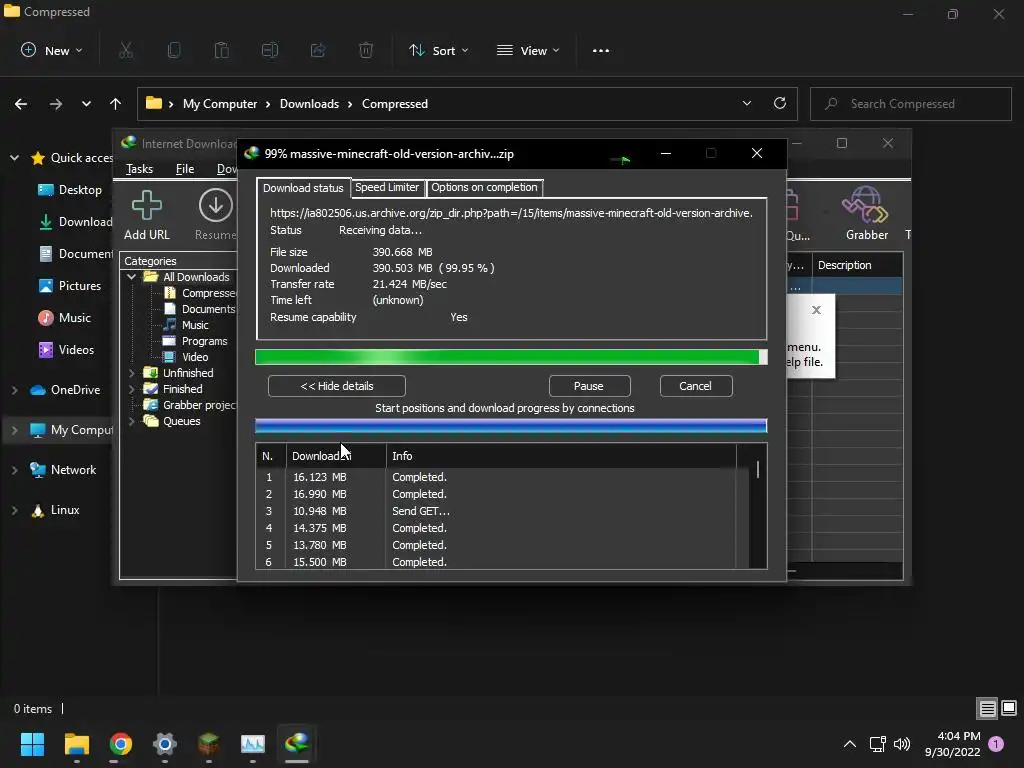Screen dimensions: 1024x768
Task: Open Windows Start menu
Action: 32,744
